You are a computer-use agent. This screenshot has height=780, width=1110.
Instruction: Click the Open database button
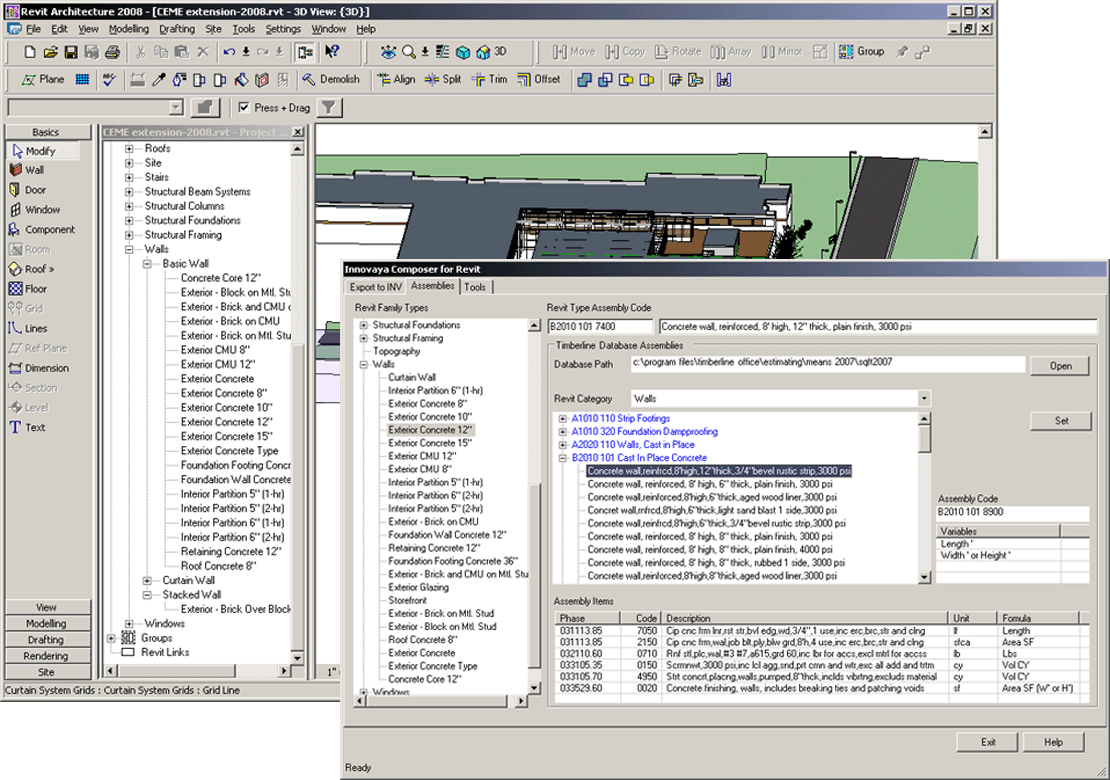tap(1060, 366)
